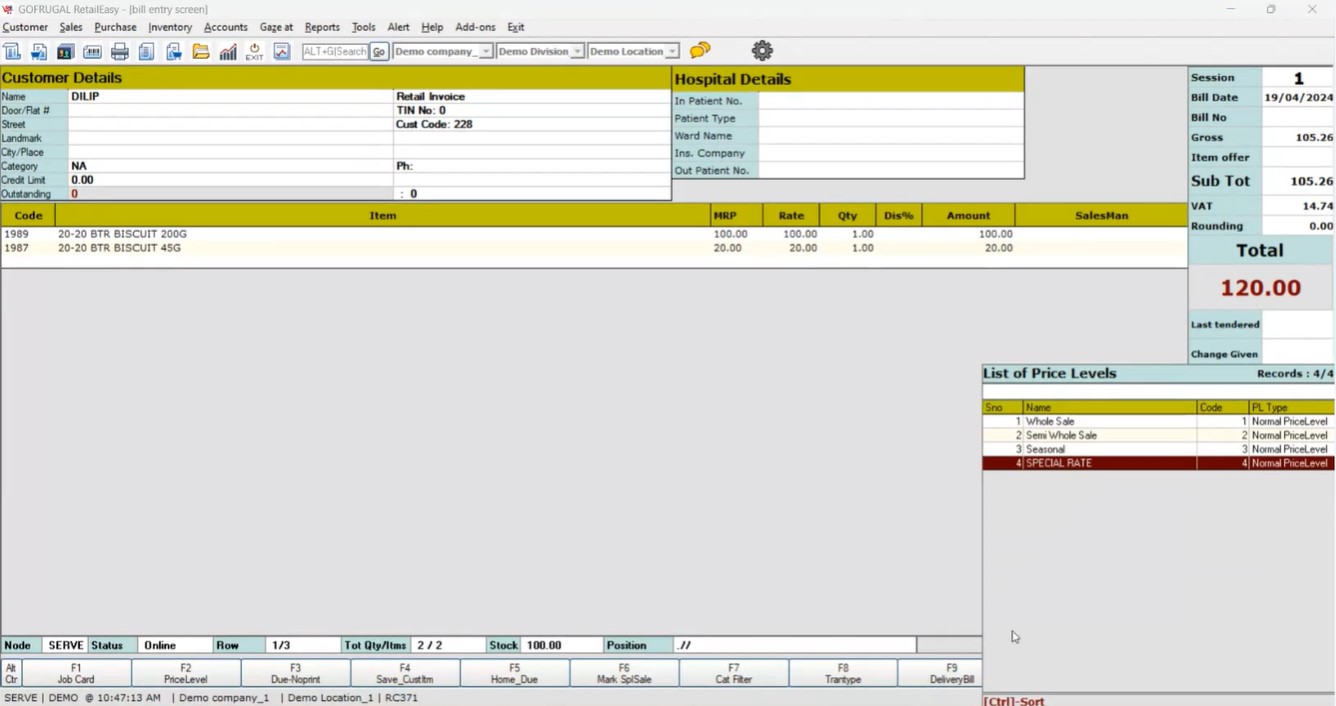
Task: Click the F2 PriceLevel button
Action: point(186,673)
